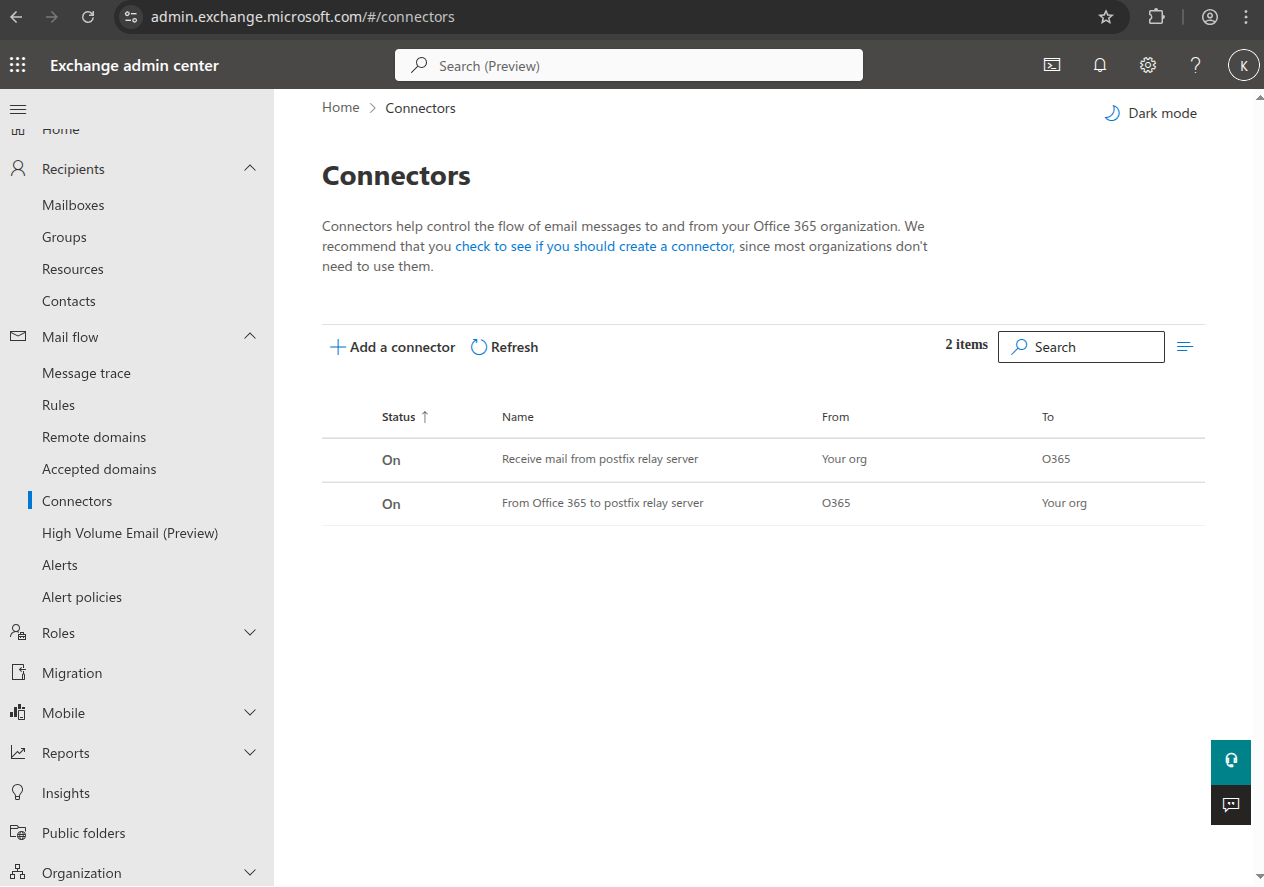The image size is (1264, 887).
Task: Click the Mail flow envelope icon
Action: [18, 337]
